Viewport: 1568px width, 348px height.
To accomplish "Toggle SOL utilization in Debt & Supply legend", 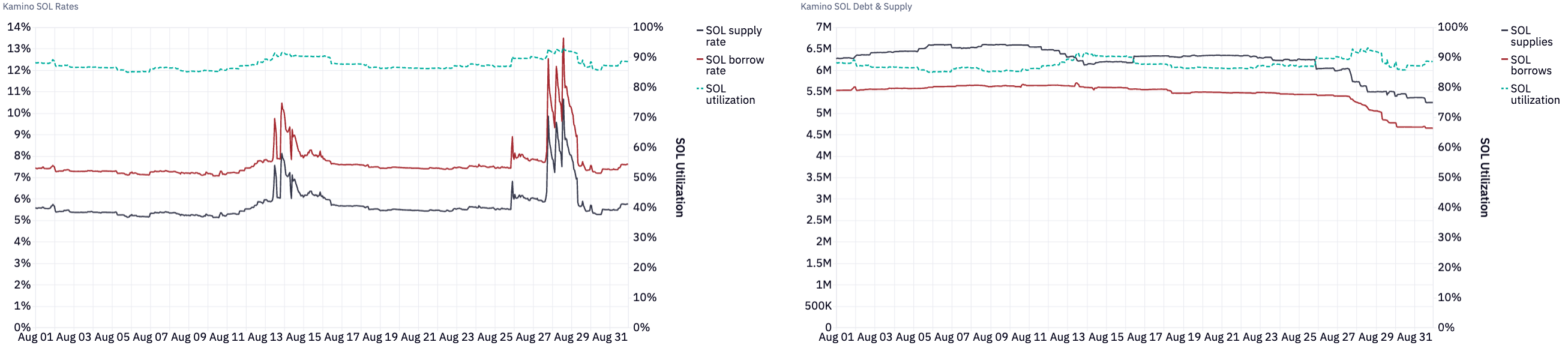I will click(1534, 94).
